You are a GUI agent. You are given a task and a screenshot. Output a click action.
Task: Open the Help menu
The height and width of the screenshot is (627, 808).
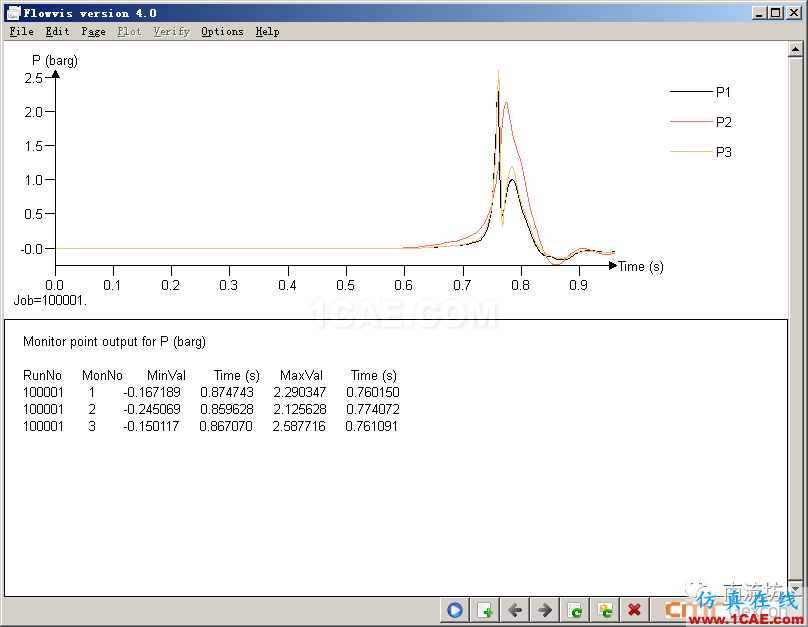(267, 31)
